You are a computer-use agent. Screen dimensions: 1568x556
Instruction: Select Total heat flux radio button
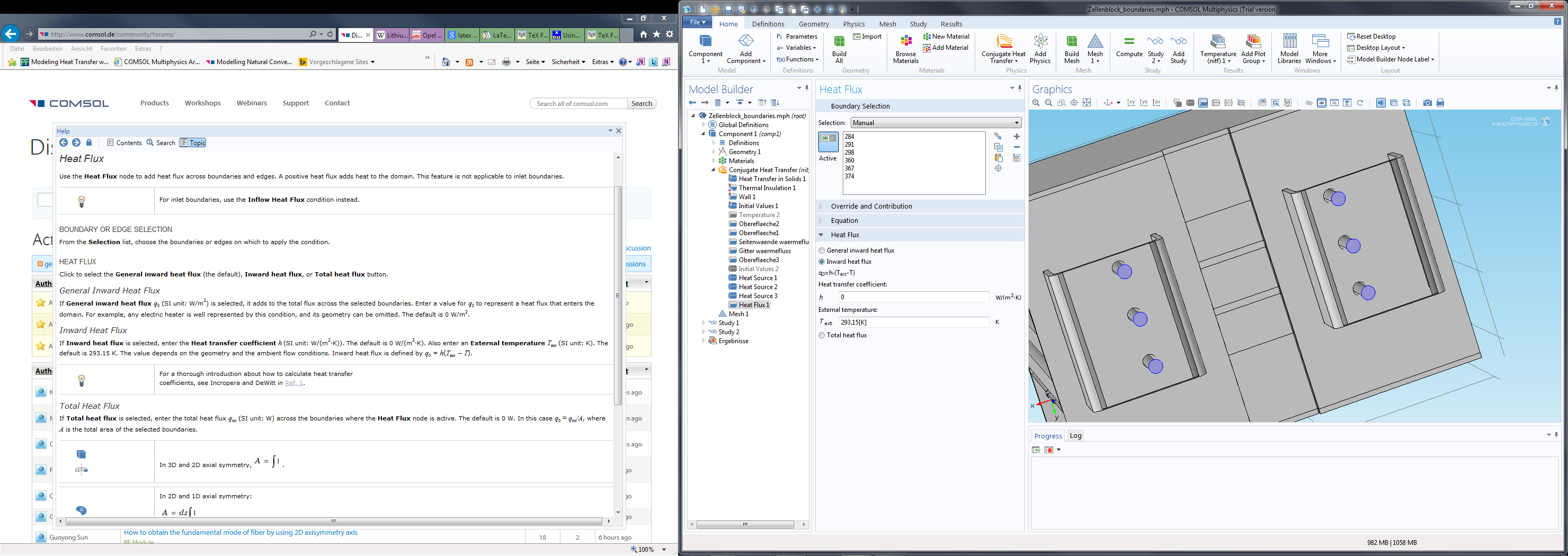coord(822,335)
